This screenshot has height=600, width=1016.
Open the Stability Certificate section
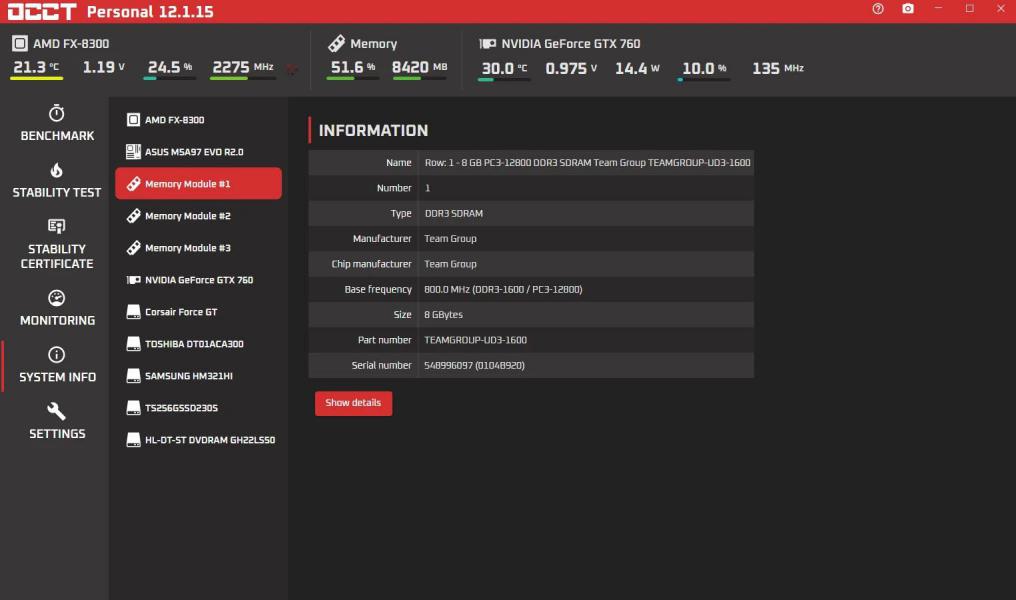point(57,244)
